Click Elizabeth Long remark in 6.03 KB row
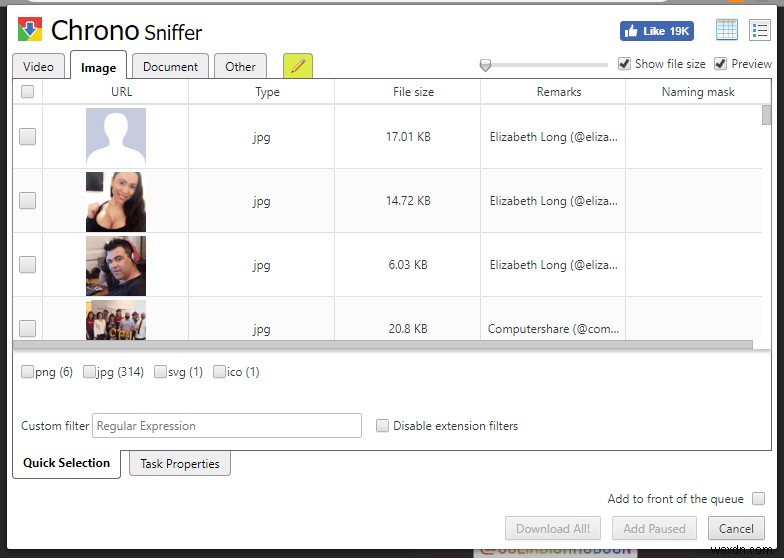Screen dimensions: 784x560 pyautogui.click(x=554, y=264)
